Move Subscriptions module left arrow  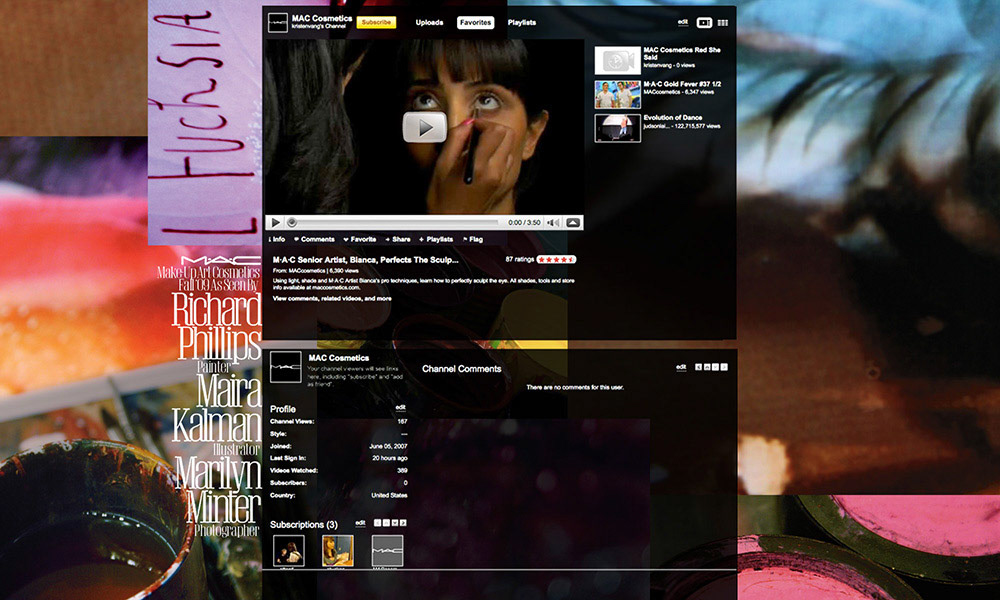pyautogui.click(x=378, y=523)
